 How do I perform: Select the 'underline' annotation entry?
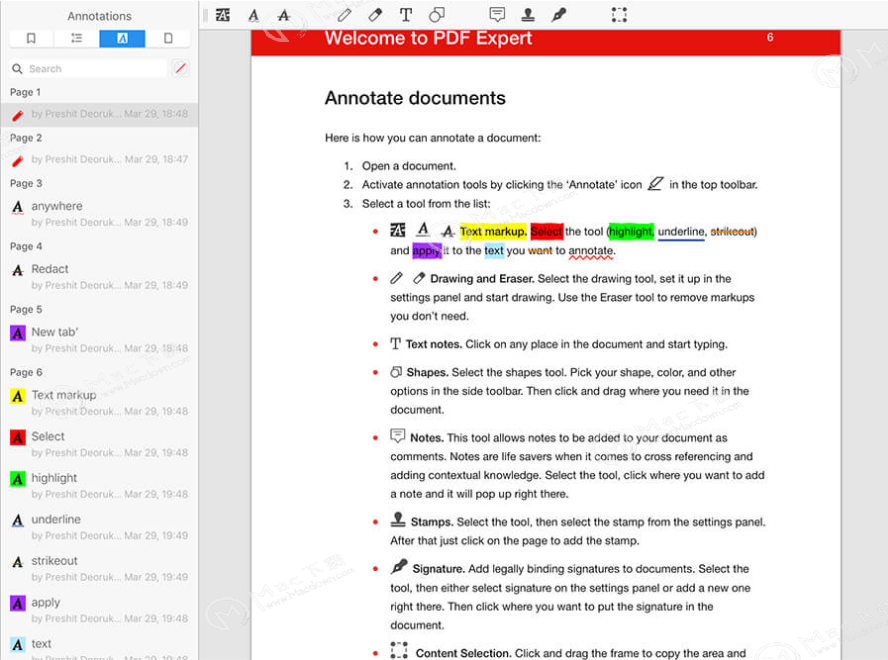pos(99,527)
